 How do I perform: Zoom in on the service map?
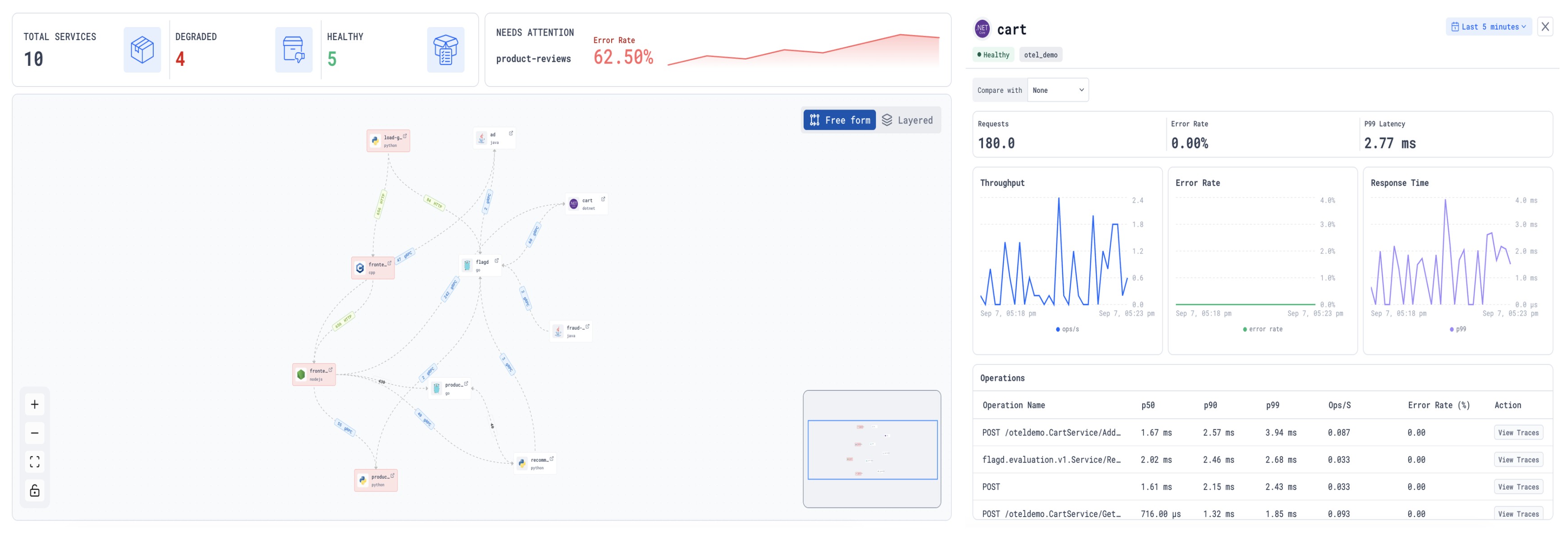(x=35, y=404)
